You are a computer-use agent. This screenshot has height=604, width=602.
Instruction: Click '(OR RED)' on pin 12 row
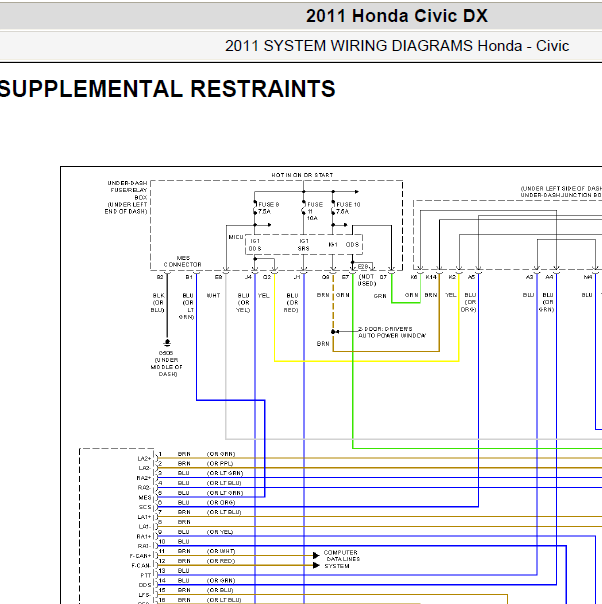(221, 561)
